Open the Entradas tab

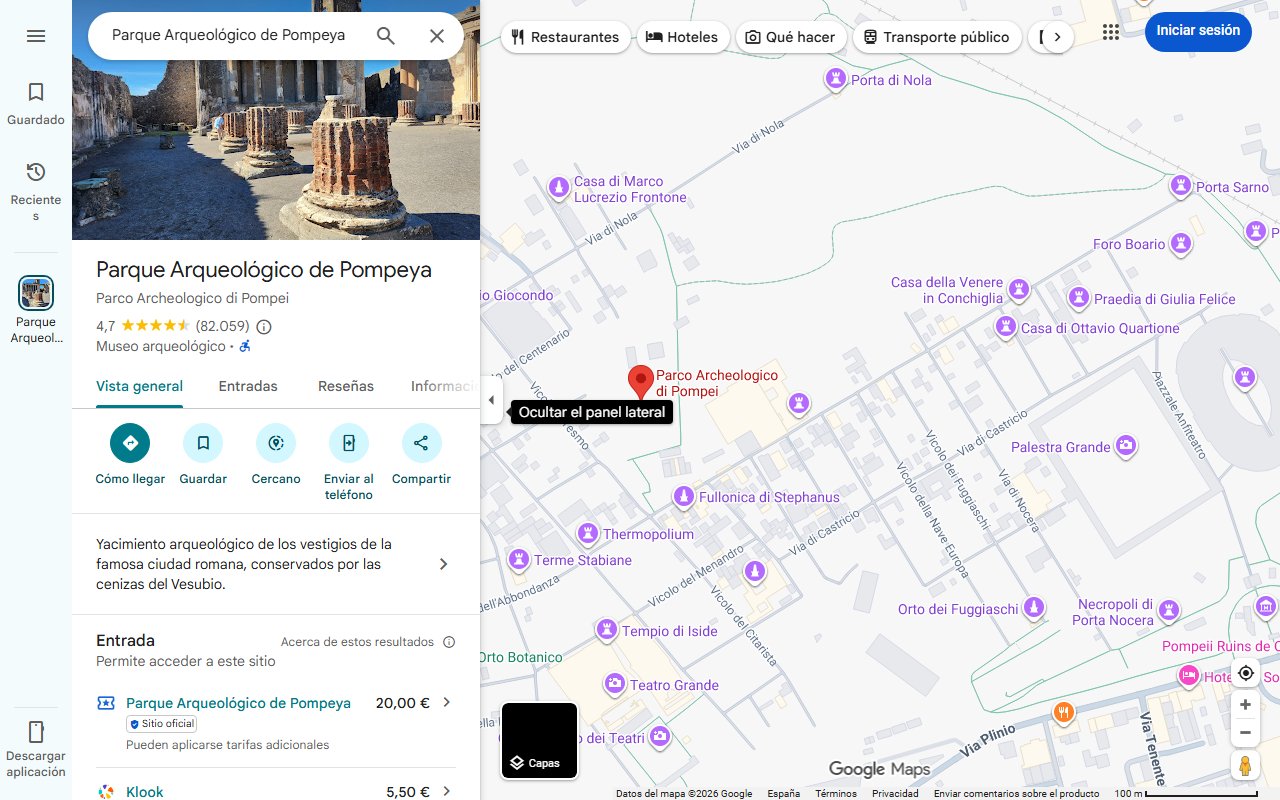(x=247, y=386)
